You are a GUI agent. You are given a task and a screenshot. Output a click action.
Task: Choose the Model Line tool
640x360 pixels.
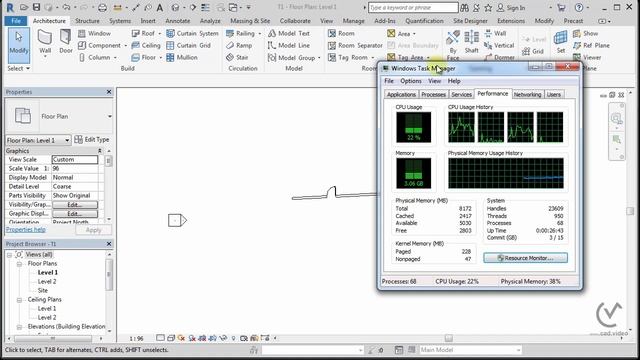click(x=289, y=45)
